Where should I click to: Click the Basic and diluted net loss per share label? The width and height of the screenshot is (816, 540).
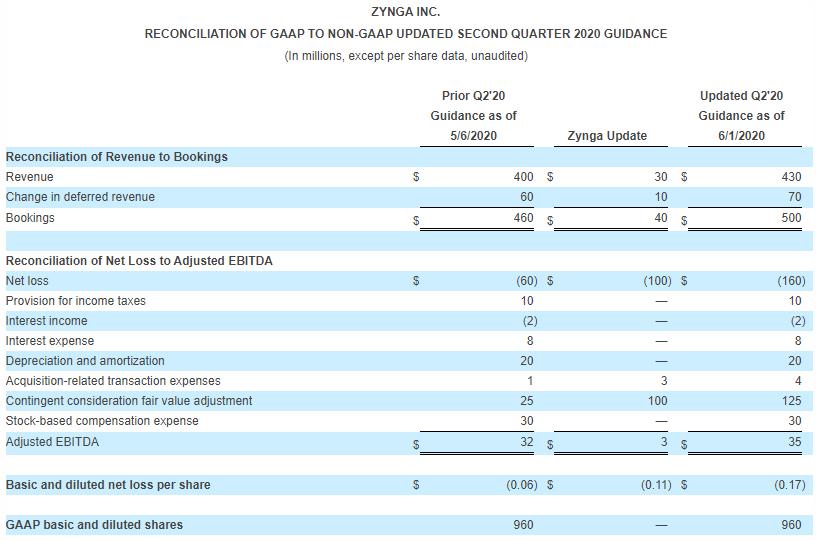[x=108, y=485]
